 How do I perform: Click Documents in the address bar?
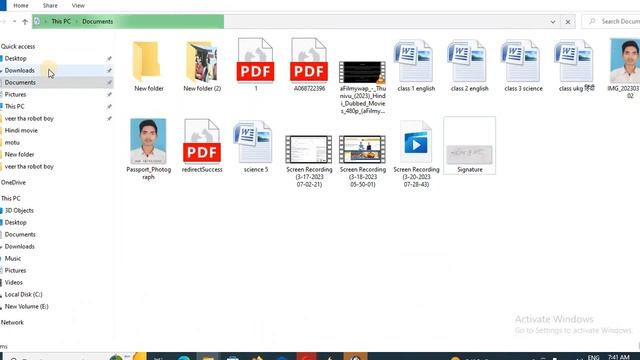[98, 22]
